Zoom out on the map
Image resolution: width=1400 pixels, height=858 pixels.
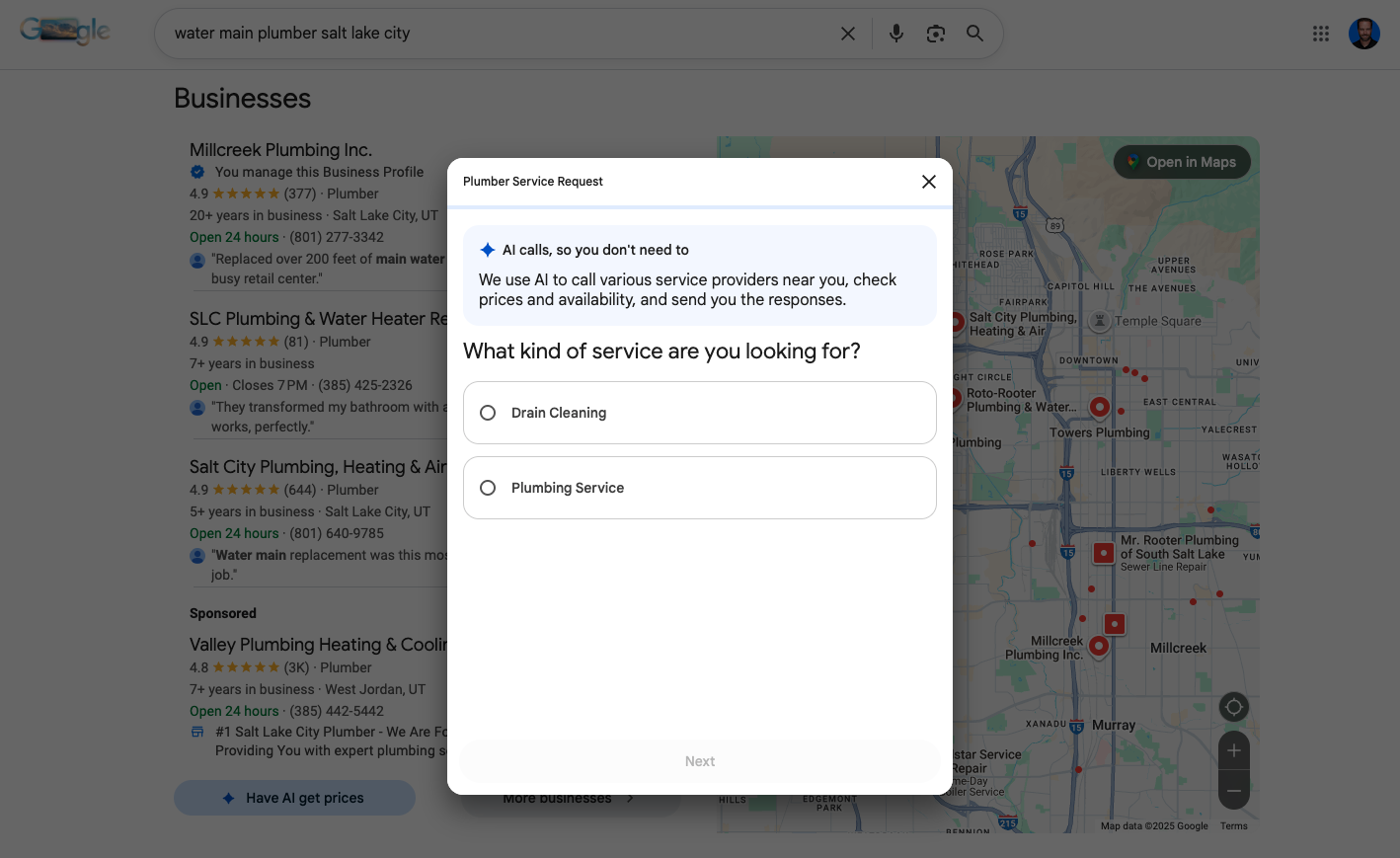1233,790
